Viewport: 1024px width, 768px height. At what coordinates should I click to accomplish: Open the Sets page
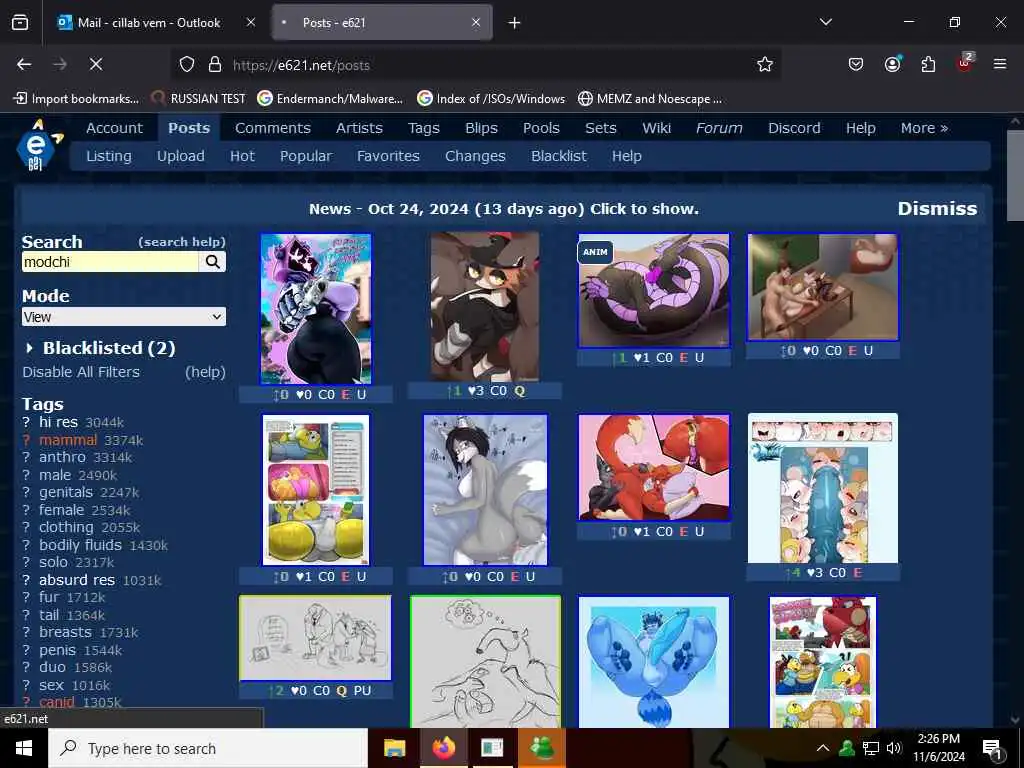601,128
